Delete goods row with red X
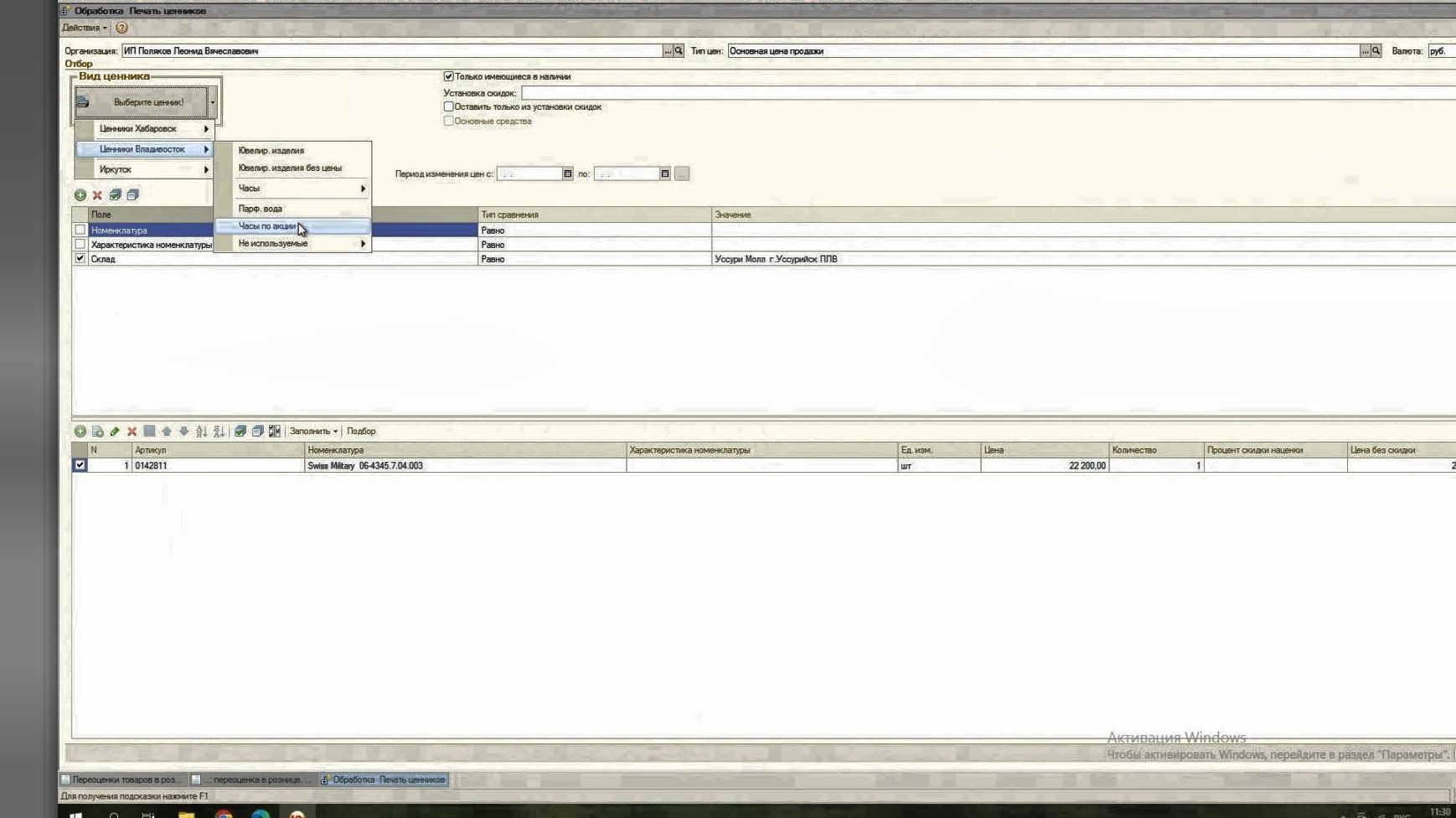 click(x=132, y=432)
